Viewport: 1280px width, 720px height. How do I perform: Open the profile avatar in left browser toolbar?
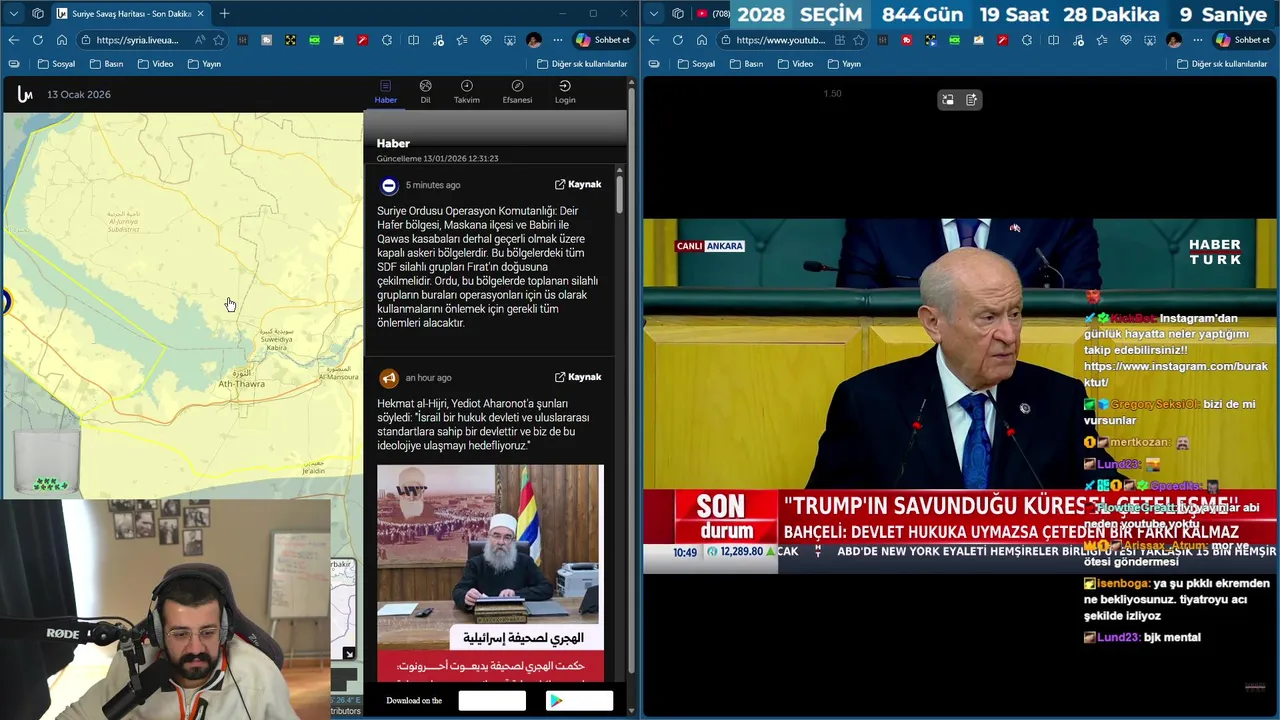point(534,40)
